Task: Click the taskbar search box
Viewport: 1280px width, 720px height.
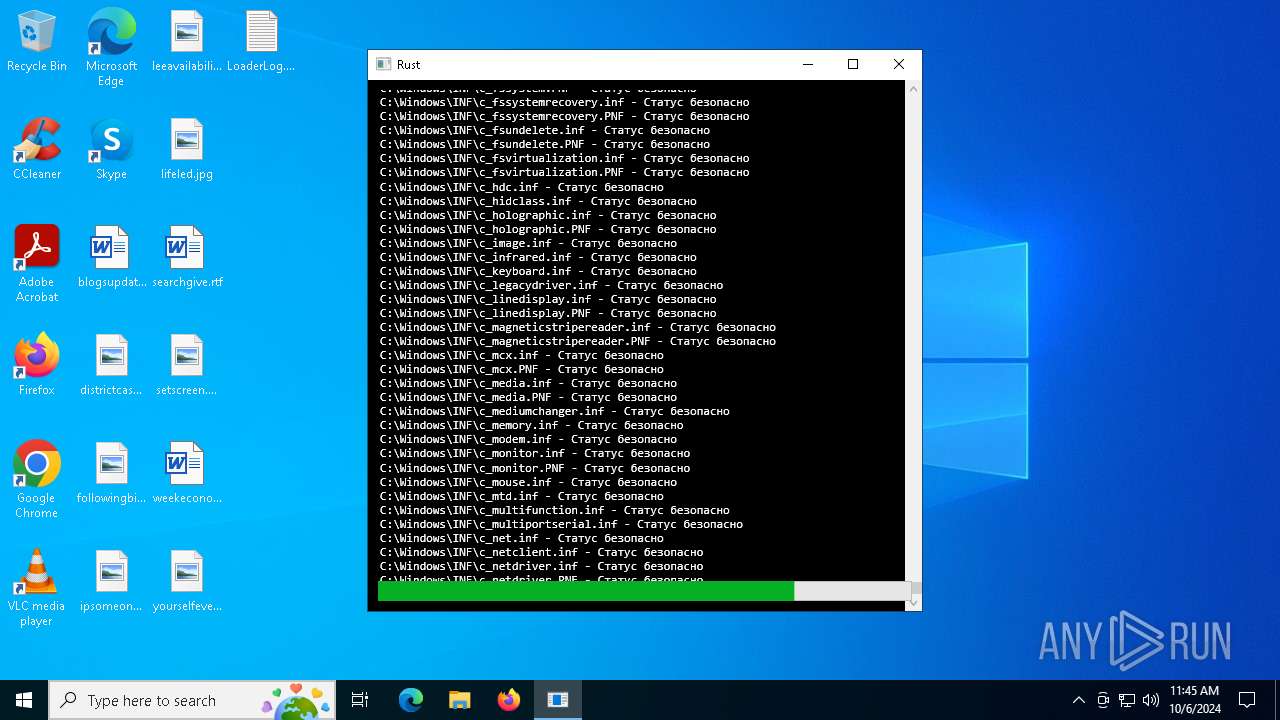Action: click(x=192, y=700)
